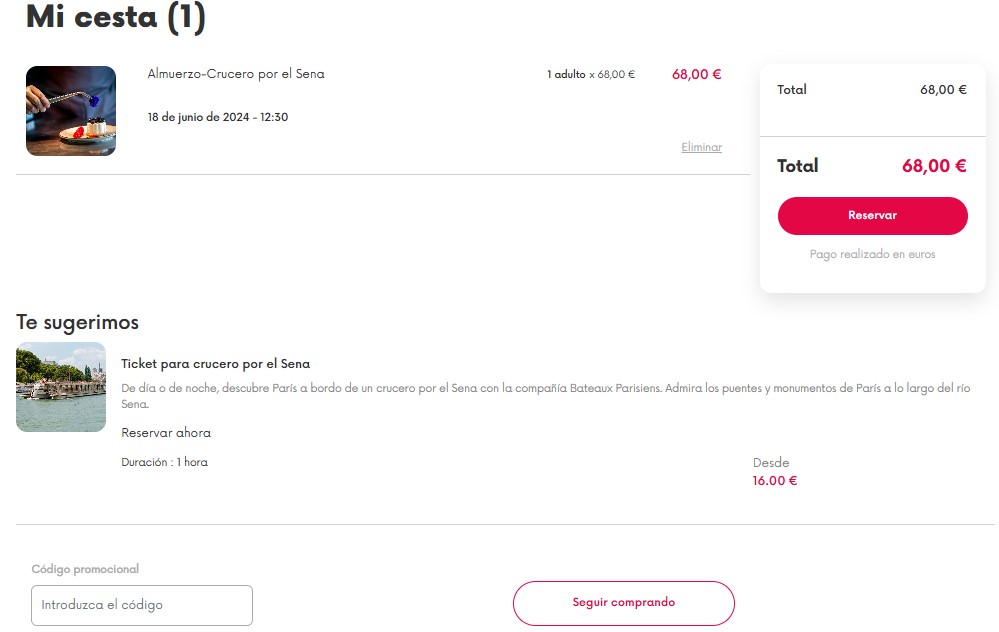Click the suggested 16.00 € price

(774, 481)
